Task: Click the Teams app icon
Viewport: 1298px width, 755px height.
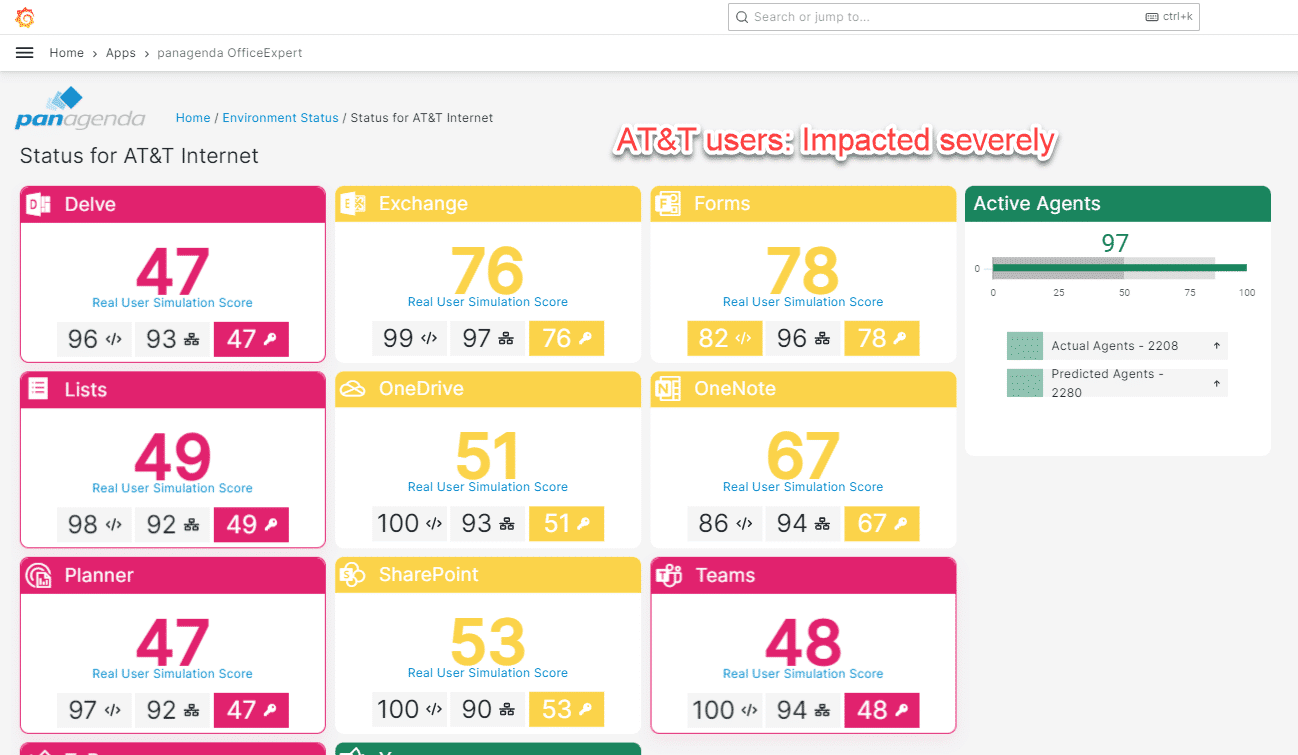Action: (668, 575)
